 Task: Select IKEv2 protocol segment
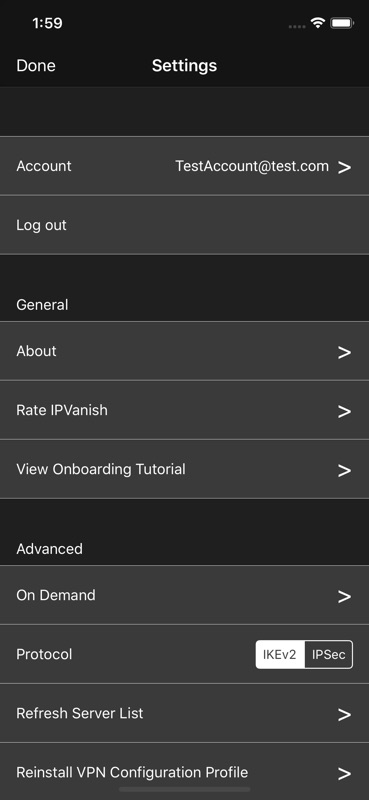point(280,655)
